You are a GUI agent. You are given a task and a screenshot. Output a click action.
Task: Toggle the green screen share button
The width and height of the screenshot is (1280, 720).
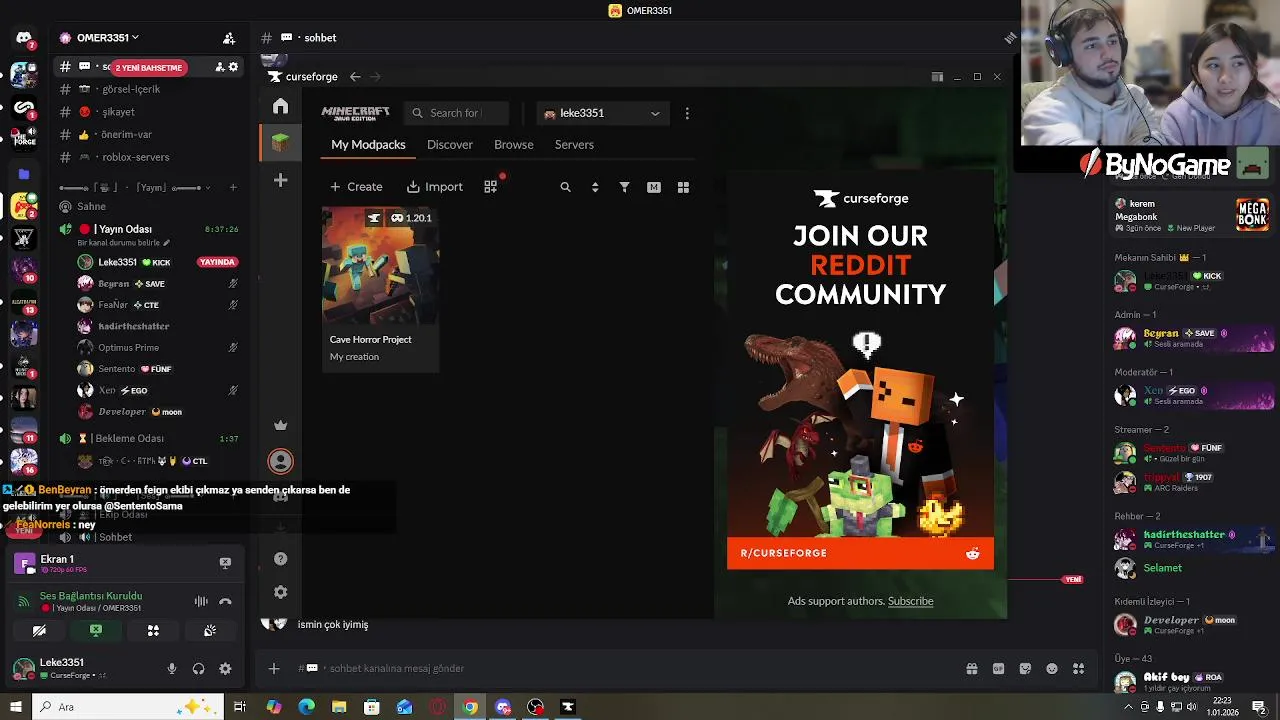point(96,631)
